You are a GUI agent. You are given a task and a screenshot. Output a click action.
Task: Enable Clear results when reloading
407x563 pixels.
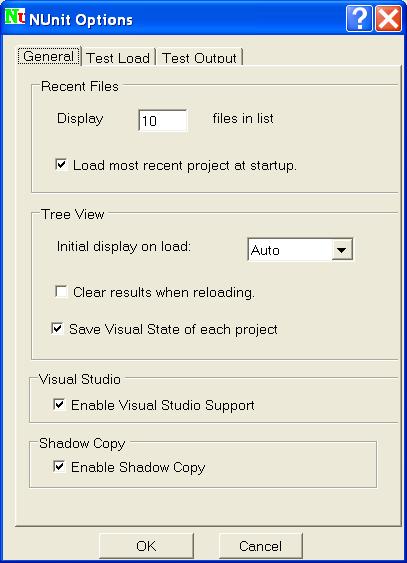(61, 292)
